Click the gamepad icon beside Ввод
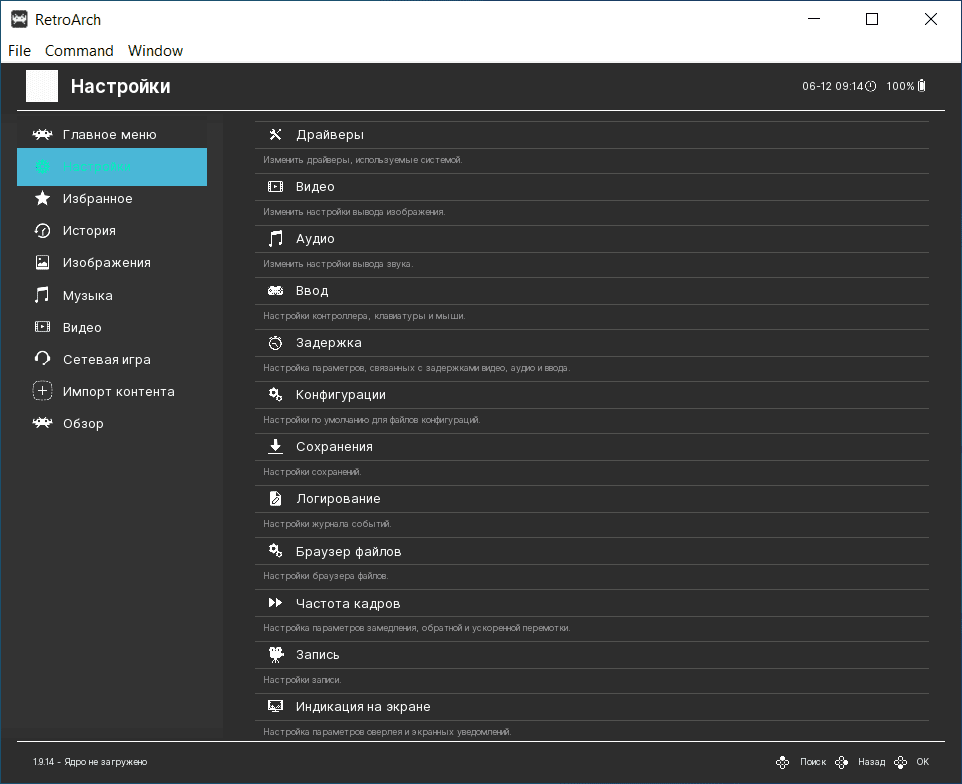This screenshot has height=784, width=962. [276, 291]
